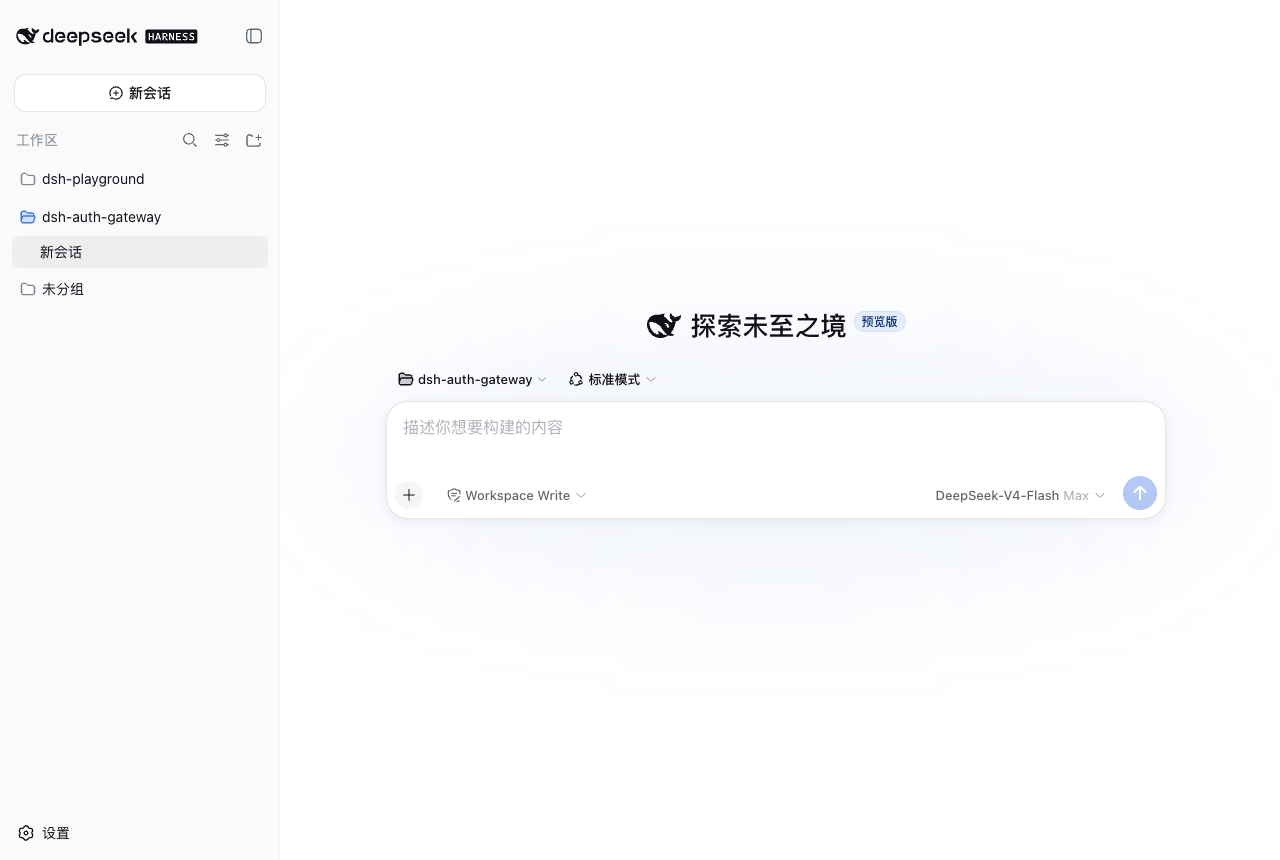The image size is (1280, 860).
Task: Collapse the sidebar with the panel icon
Action: (x=254, y=36)
